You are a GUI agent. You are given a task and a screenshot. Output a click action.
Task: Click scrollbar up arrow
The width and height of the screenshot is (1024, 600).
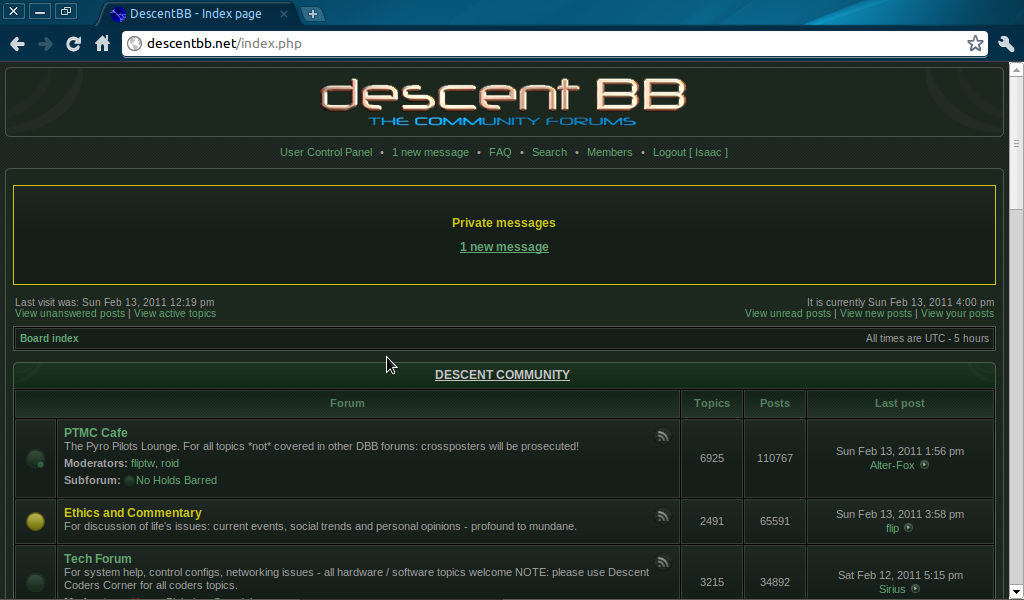click(1016, 69)
